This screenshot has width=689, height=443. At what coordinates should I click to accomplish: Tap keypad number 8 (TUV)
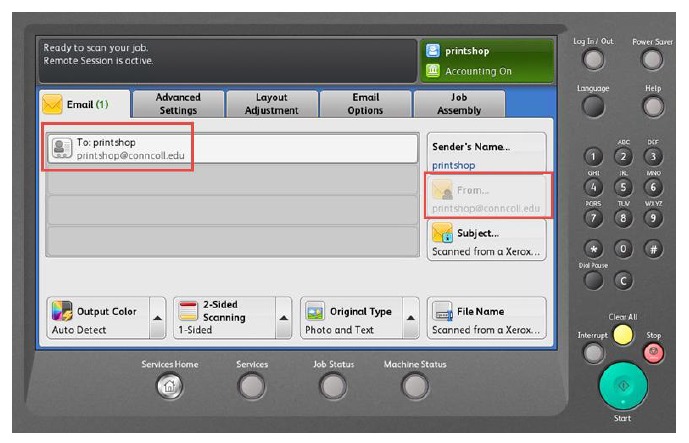point(623,218)
